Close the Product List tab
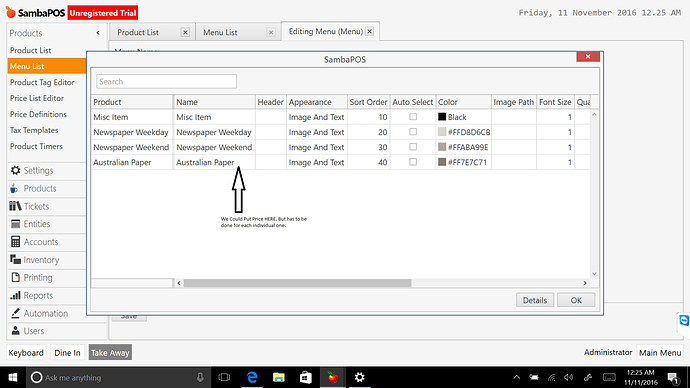Screen dimensions: 690x388 185,33
